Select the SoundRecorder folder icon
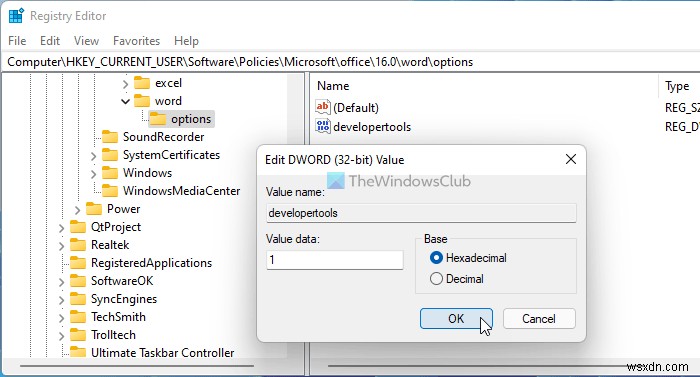Image resolution: width=700 pixels, height=377 pixels. (x=110, y=137)
